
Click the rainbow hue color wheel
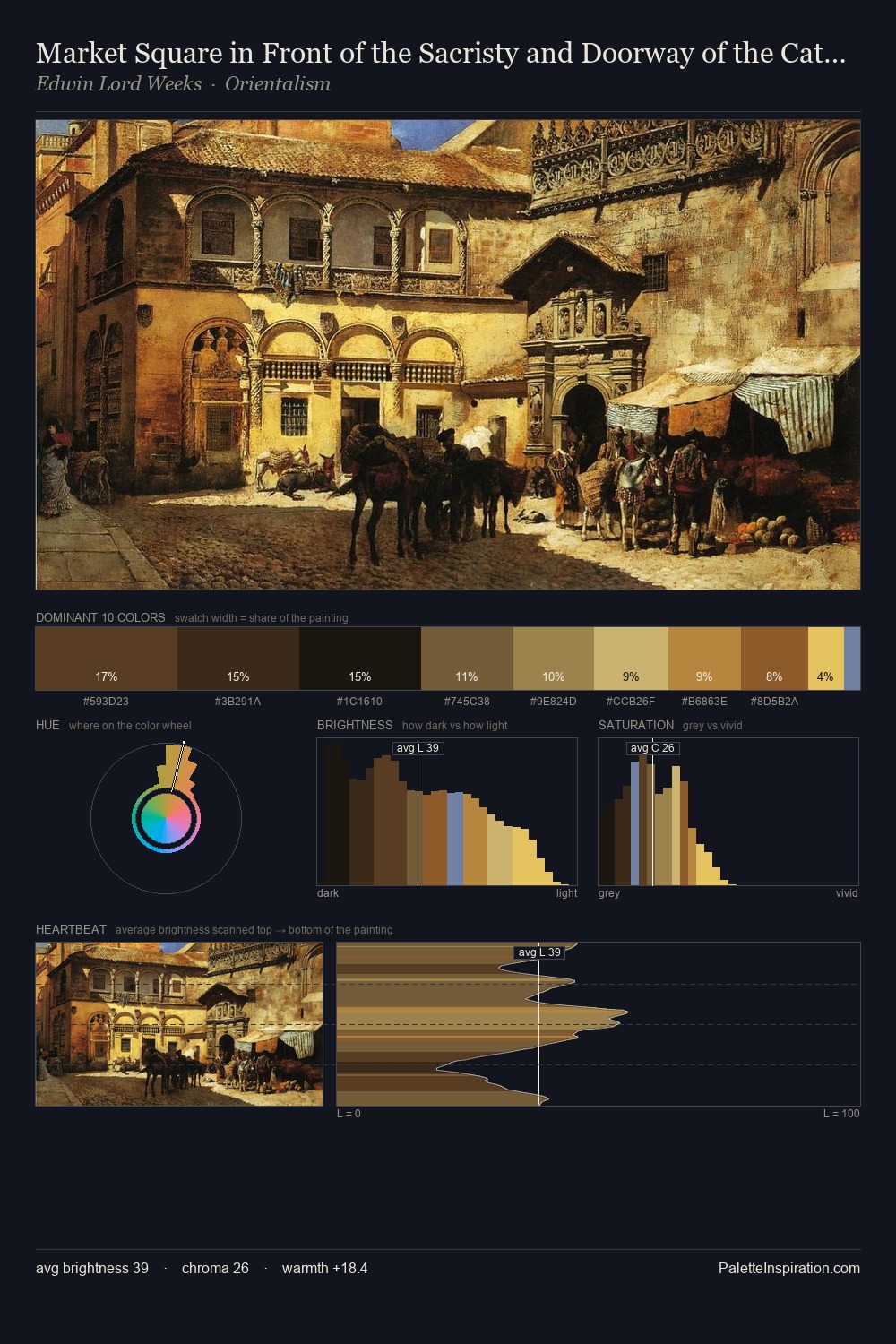tap(166, 818)
